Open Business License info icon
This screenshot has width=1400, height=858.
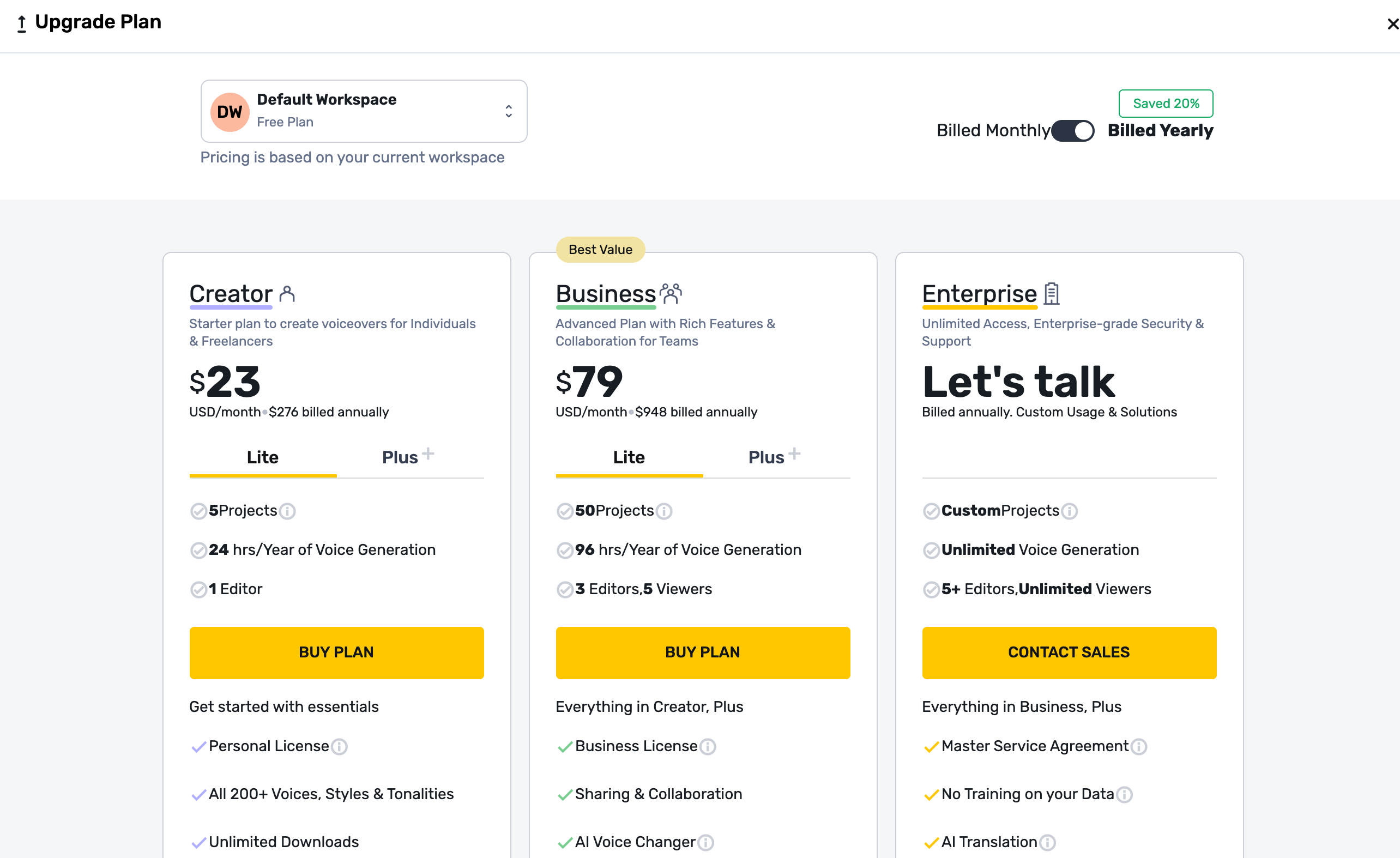(x=708, y=747)
